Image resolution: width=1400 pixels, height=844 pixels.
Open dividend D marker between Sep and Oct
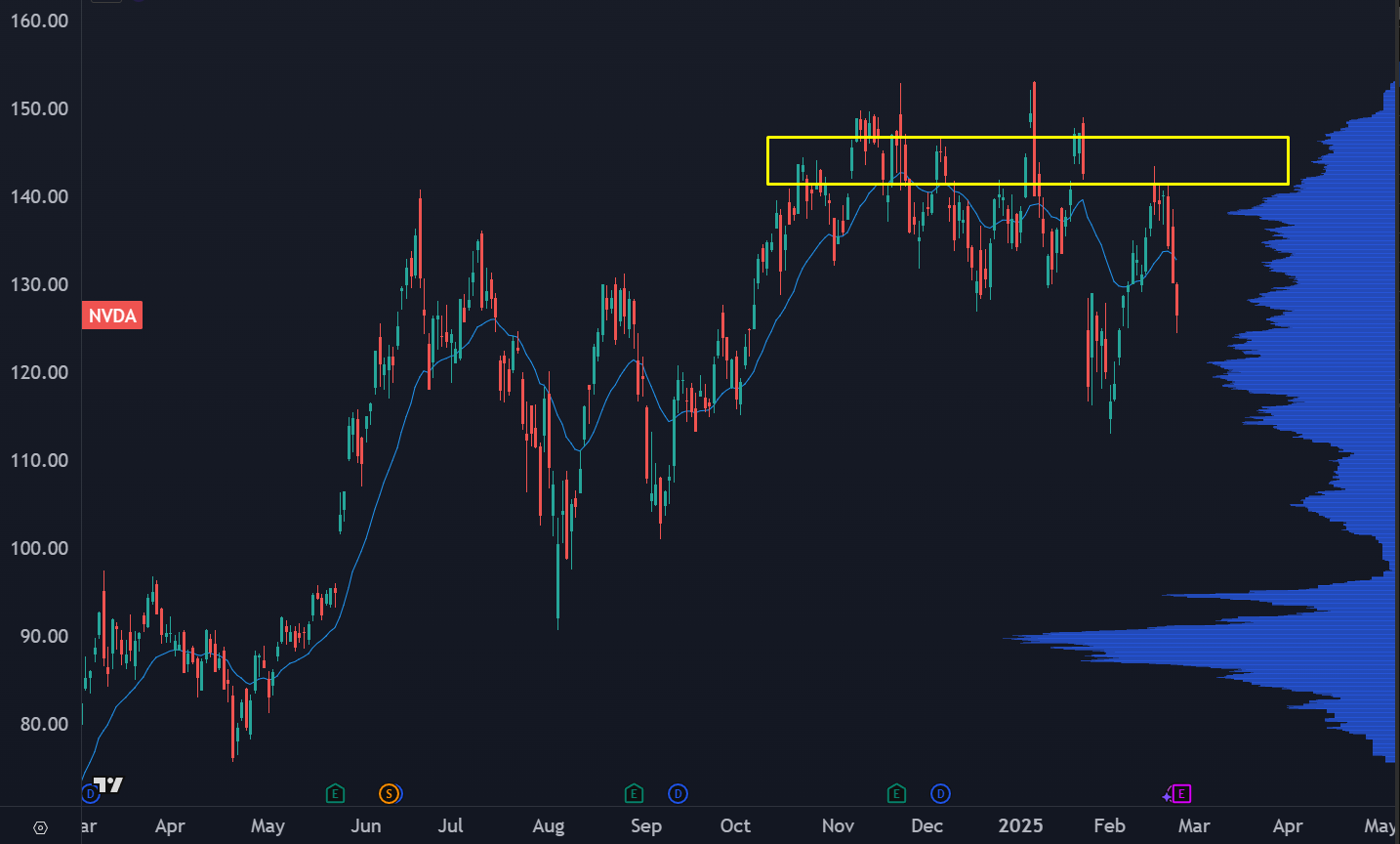click(678, 794)
